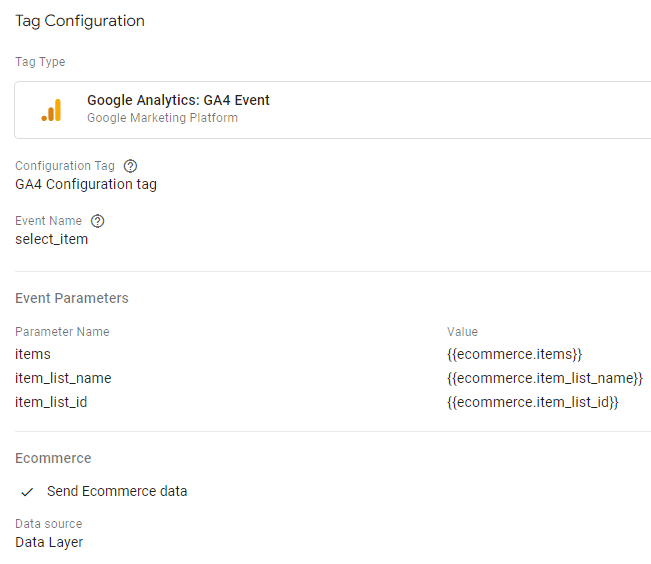Screen dimensions: 651x564
Task: Click the GA4 Configuration tag value
Action: 86,184
